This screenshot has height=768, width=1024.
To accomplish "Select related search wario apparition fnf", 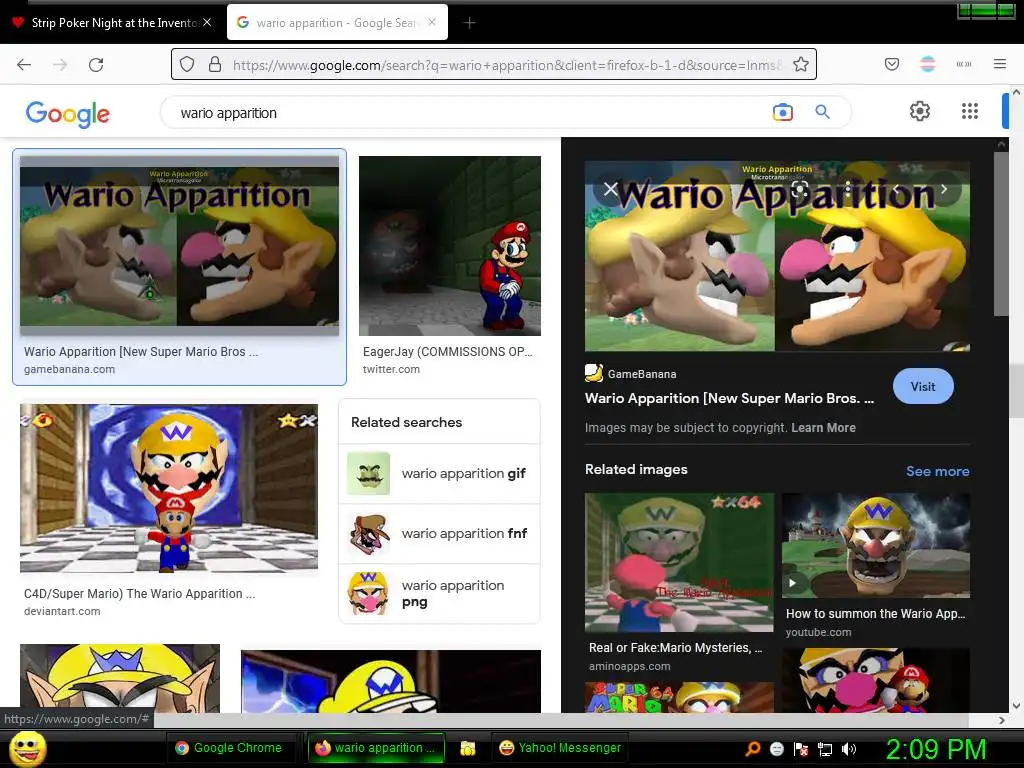I will pyautogui.click(x=440, y=534).
